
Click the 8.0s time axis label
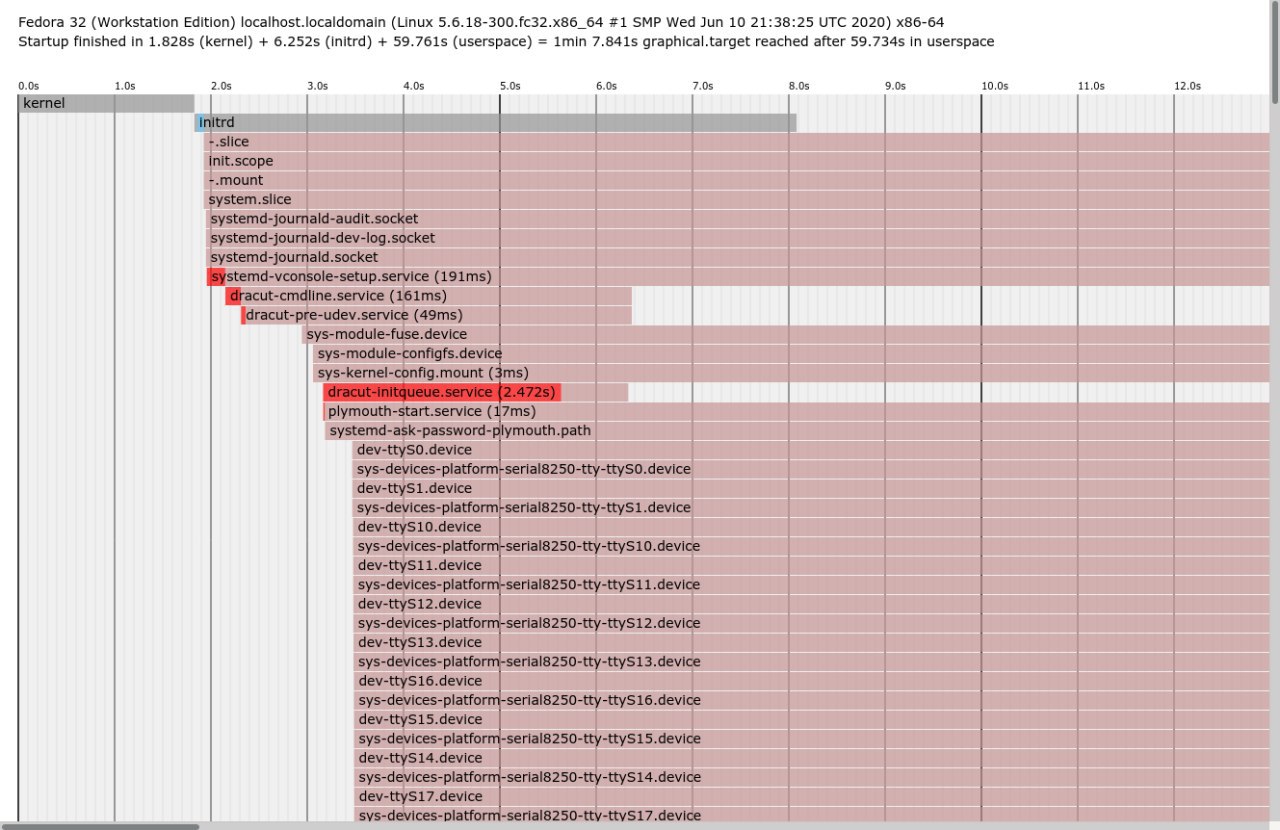pyautogui.click(x=799, y=87)
